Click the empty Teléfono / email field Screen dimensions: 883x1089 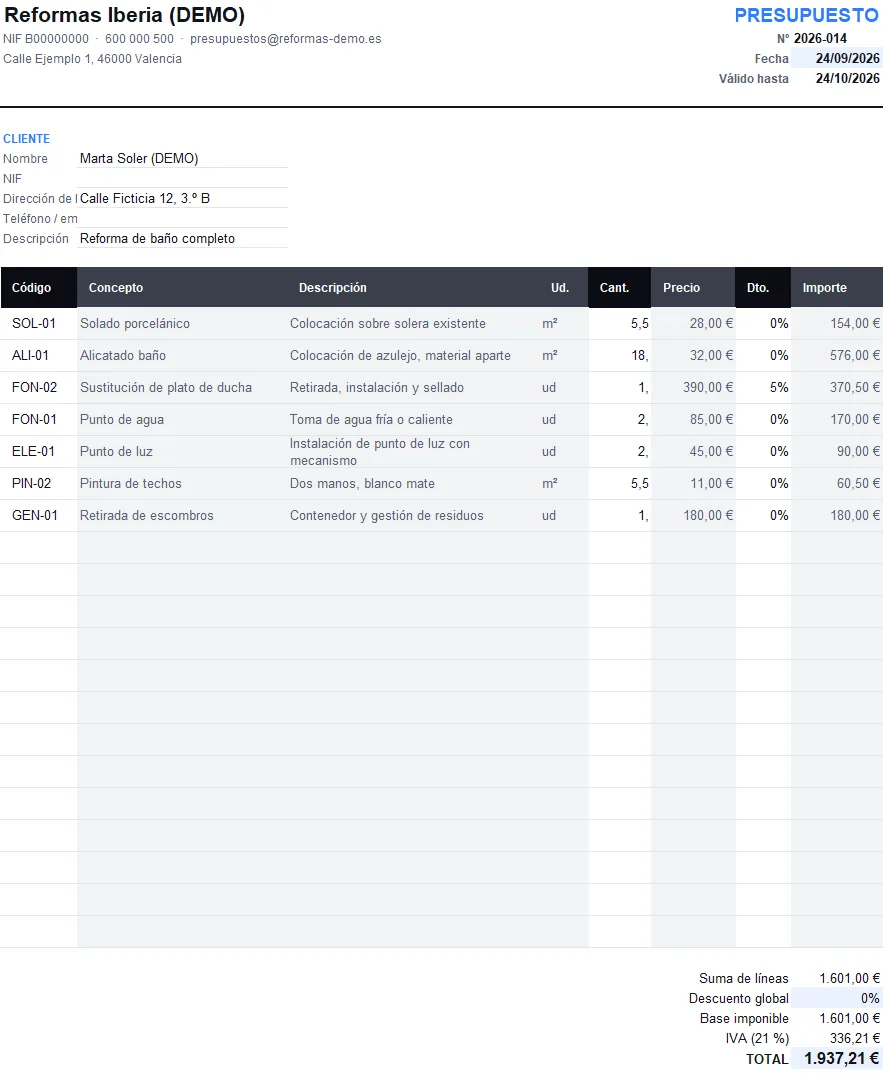click(183, 219)
